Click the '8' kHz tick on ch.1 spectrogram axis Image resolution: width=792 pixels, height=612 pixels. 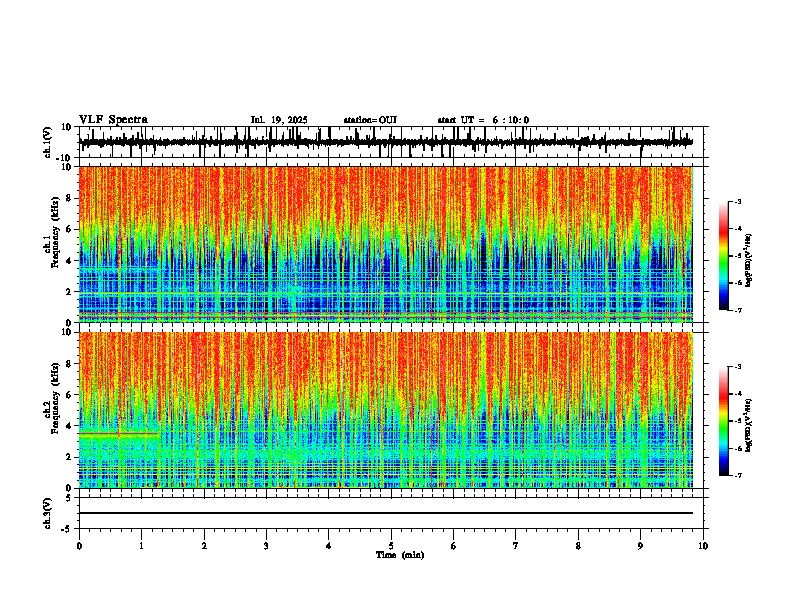[69, 198]
